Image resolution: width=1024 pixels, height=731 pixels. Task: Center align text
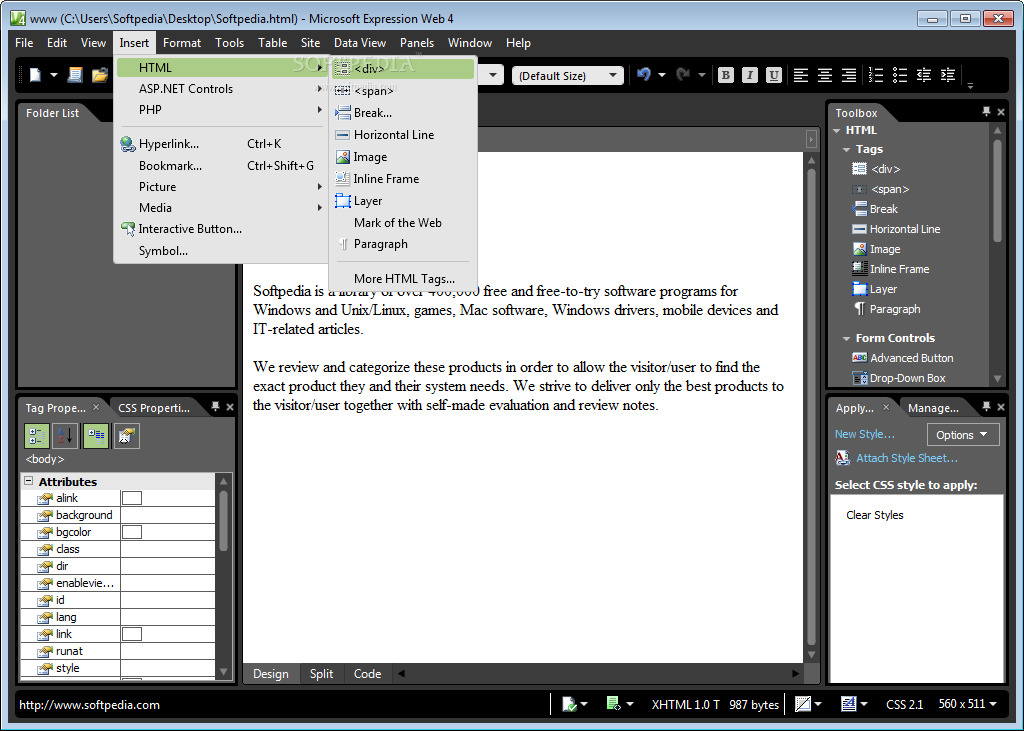[825, 75]
